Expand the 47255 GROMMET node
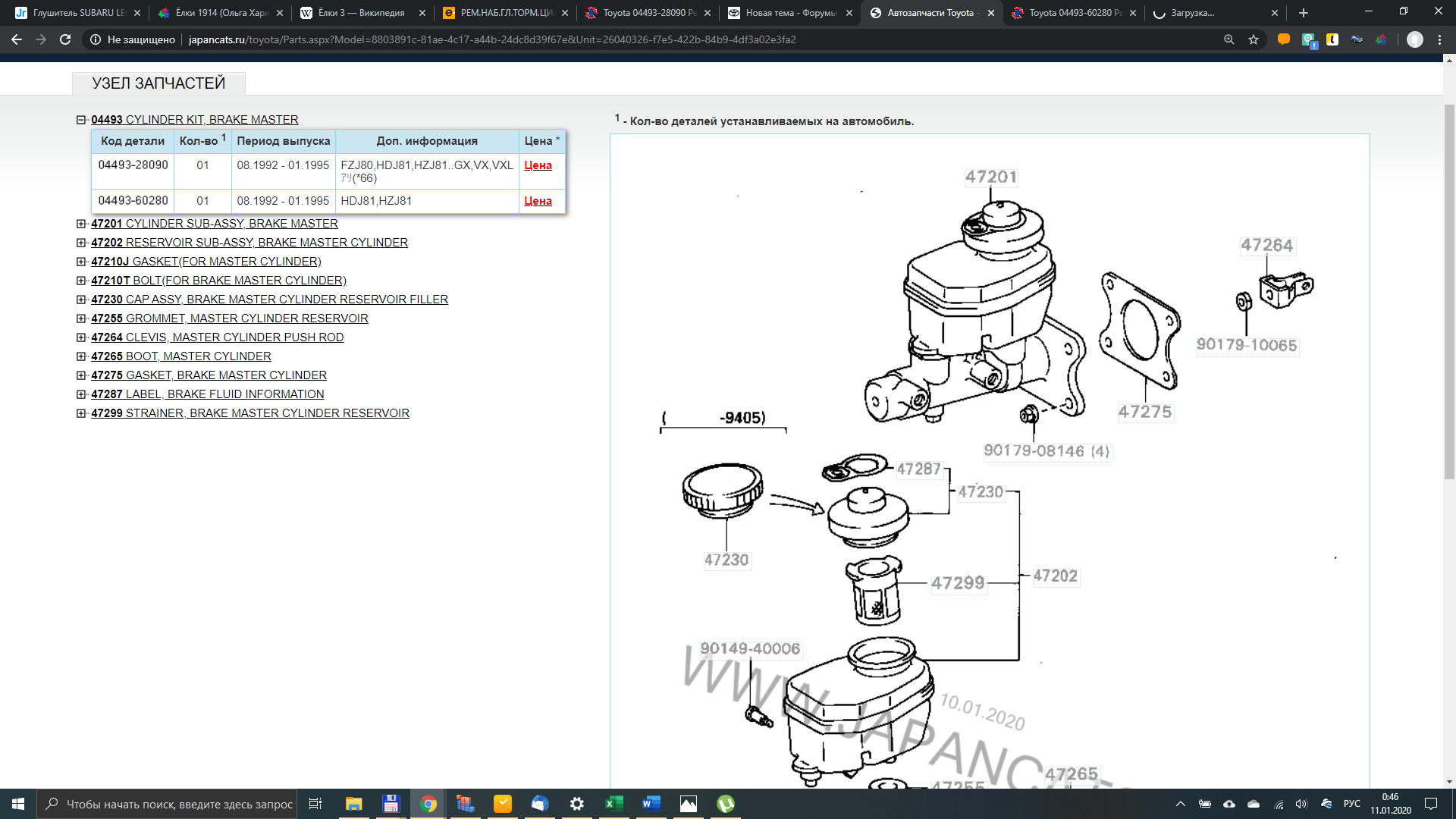1456x819 pixels. [81, 318]
